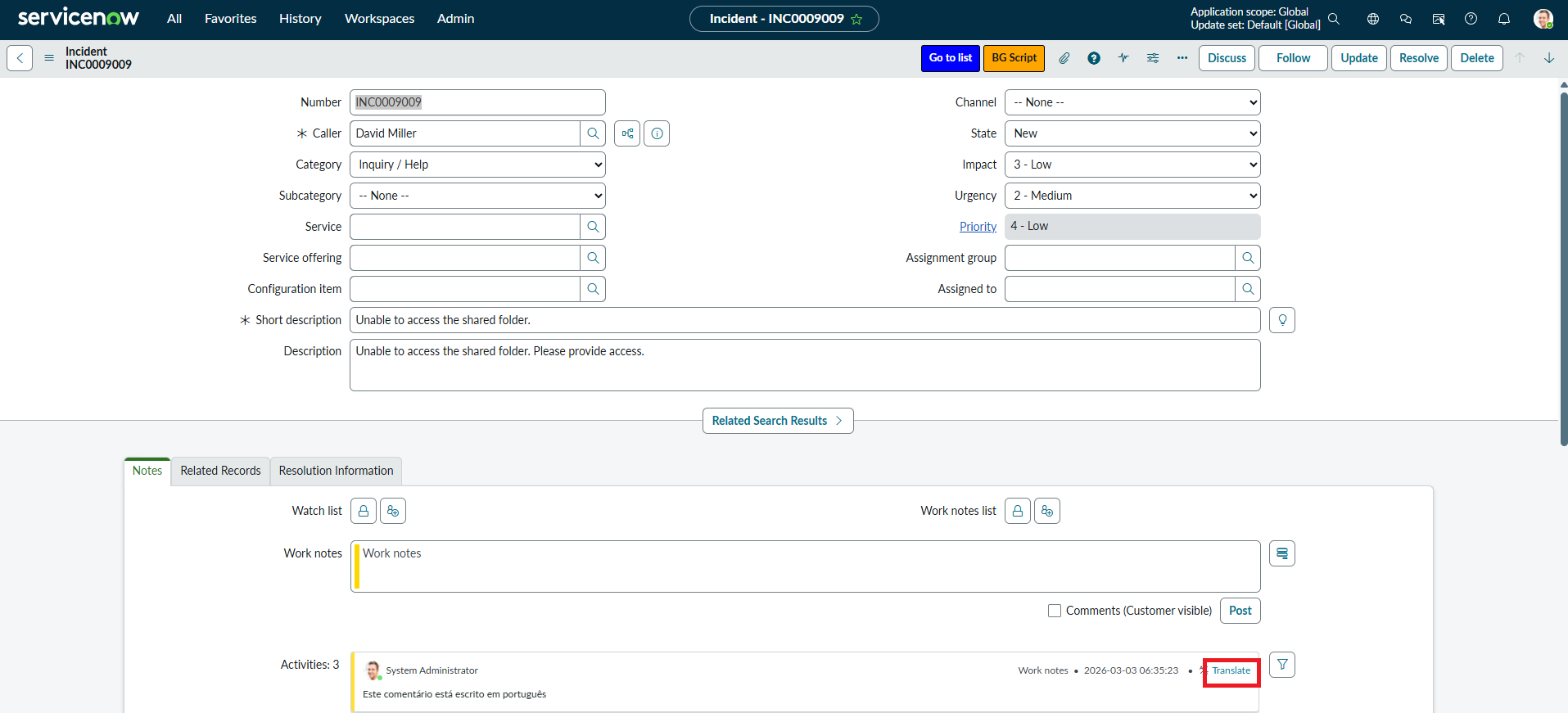Click the Priority link label

(x=978, y=227)
